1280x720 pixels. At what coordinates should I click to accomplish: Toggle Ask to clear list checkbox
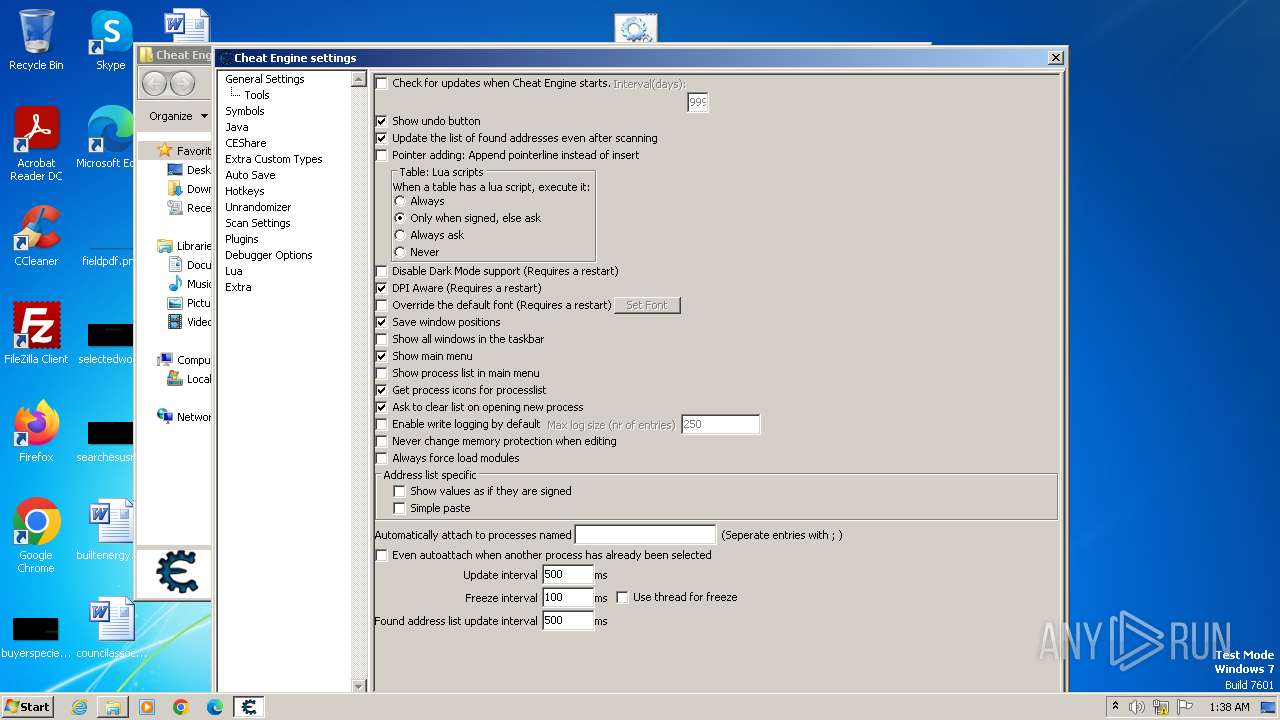[x=382, y=407]
